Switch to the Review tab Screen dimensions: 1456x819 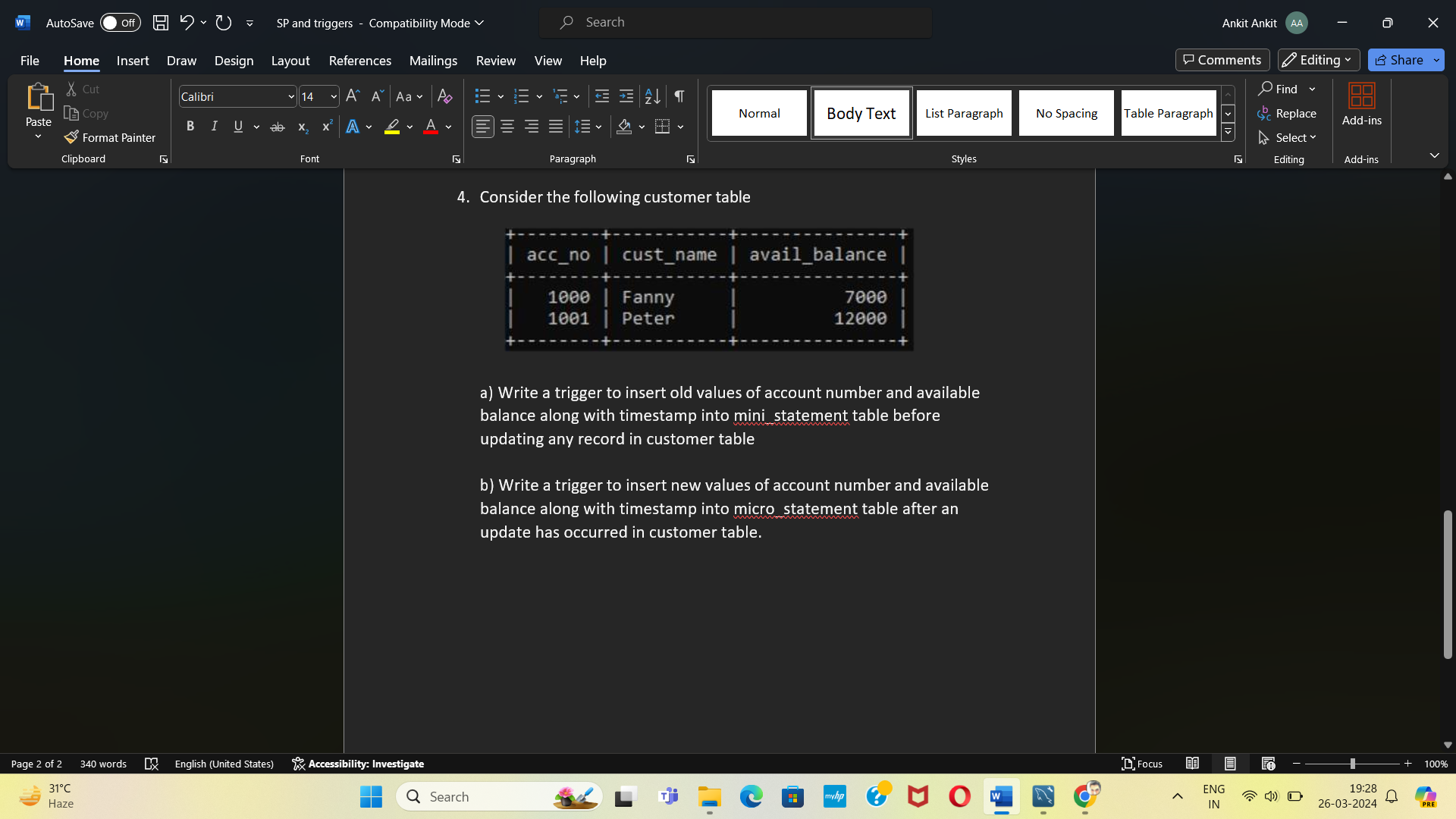click(x=496, y=61)
